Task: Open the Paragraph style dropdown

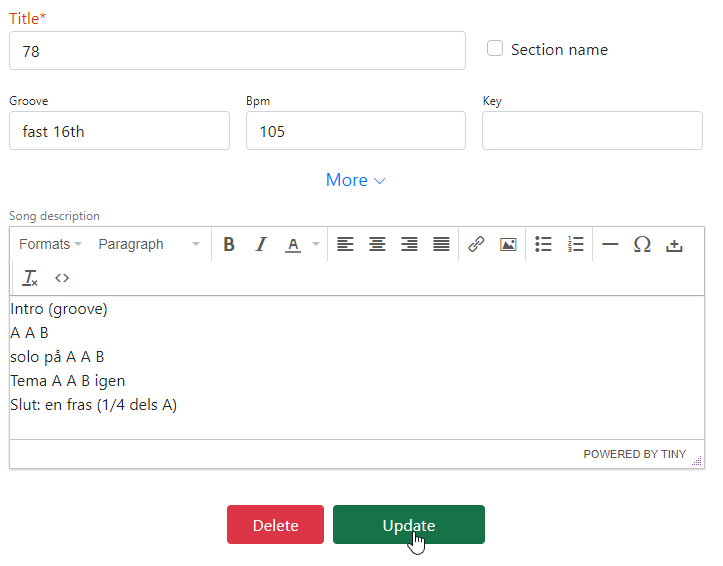Action: point(148,244)
